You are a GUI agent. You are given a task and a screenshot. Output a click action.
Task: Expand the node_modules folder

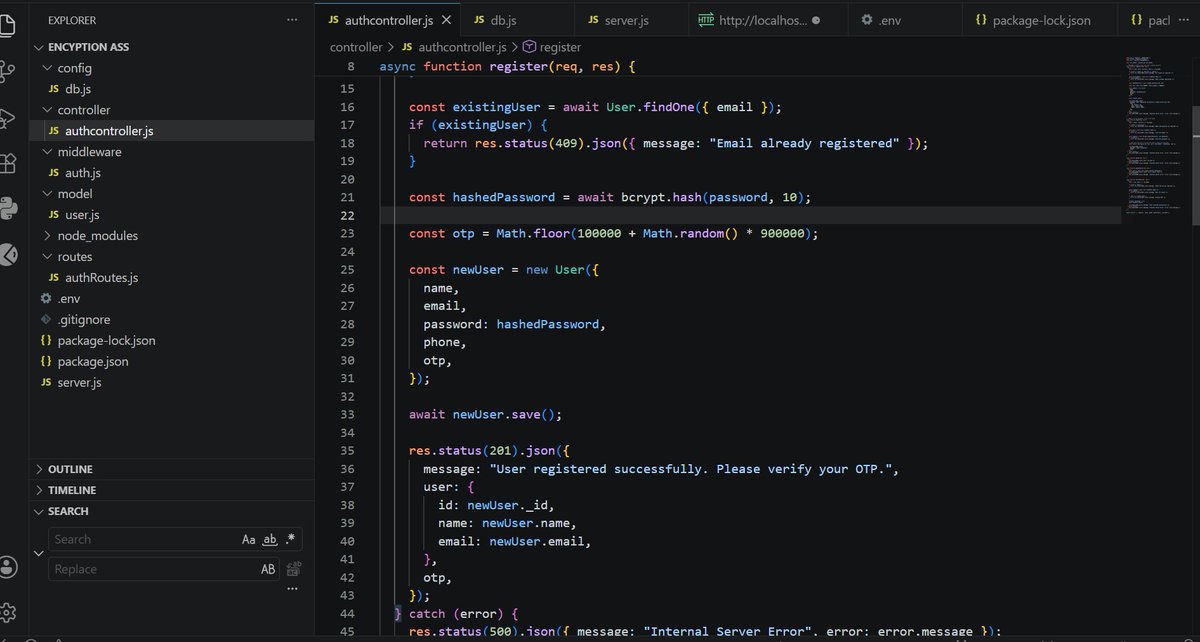pyautogui.click(x=47, y=236)
